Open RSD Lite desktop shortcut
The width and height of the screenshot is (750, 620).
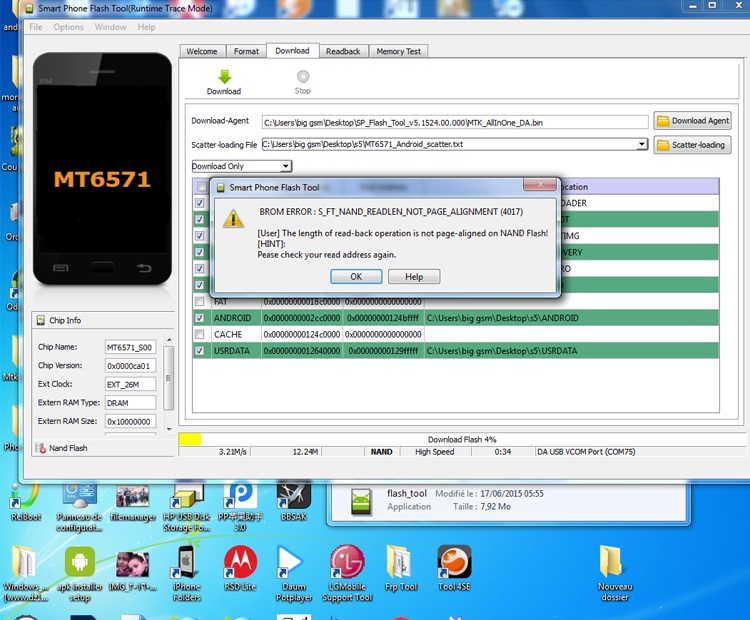point(241,568)
